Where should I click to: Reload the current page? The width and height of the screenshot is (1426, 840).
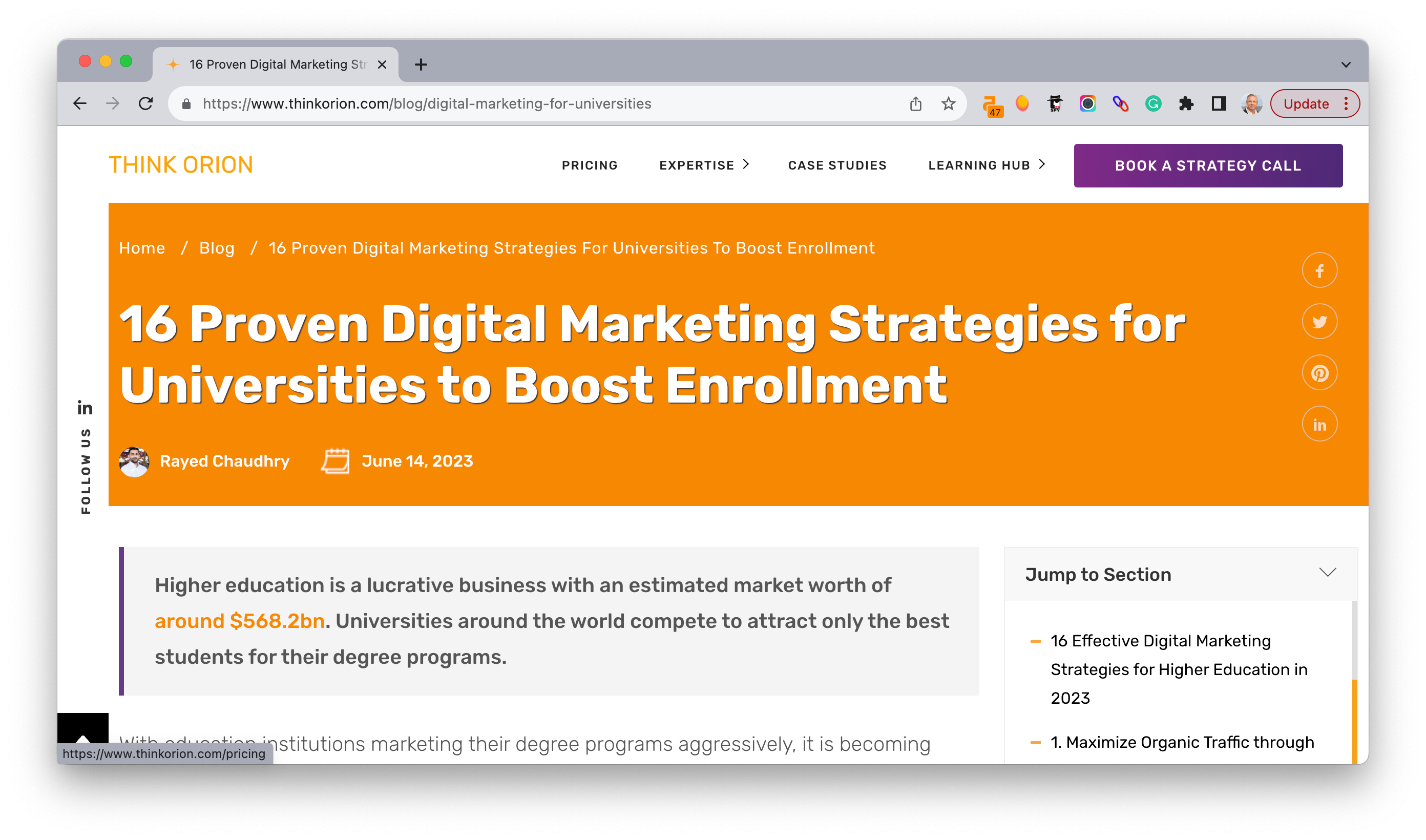tap(146, 103)
